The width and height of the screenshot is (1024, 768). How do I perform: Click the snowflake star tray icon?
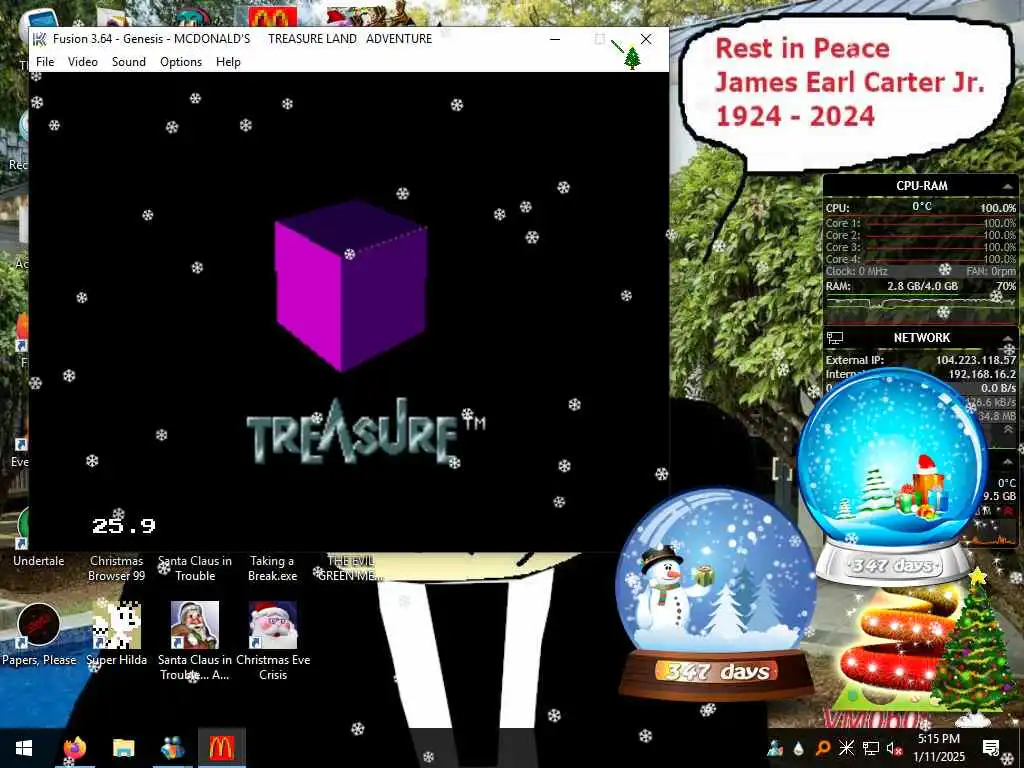[846, 748]
